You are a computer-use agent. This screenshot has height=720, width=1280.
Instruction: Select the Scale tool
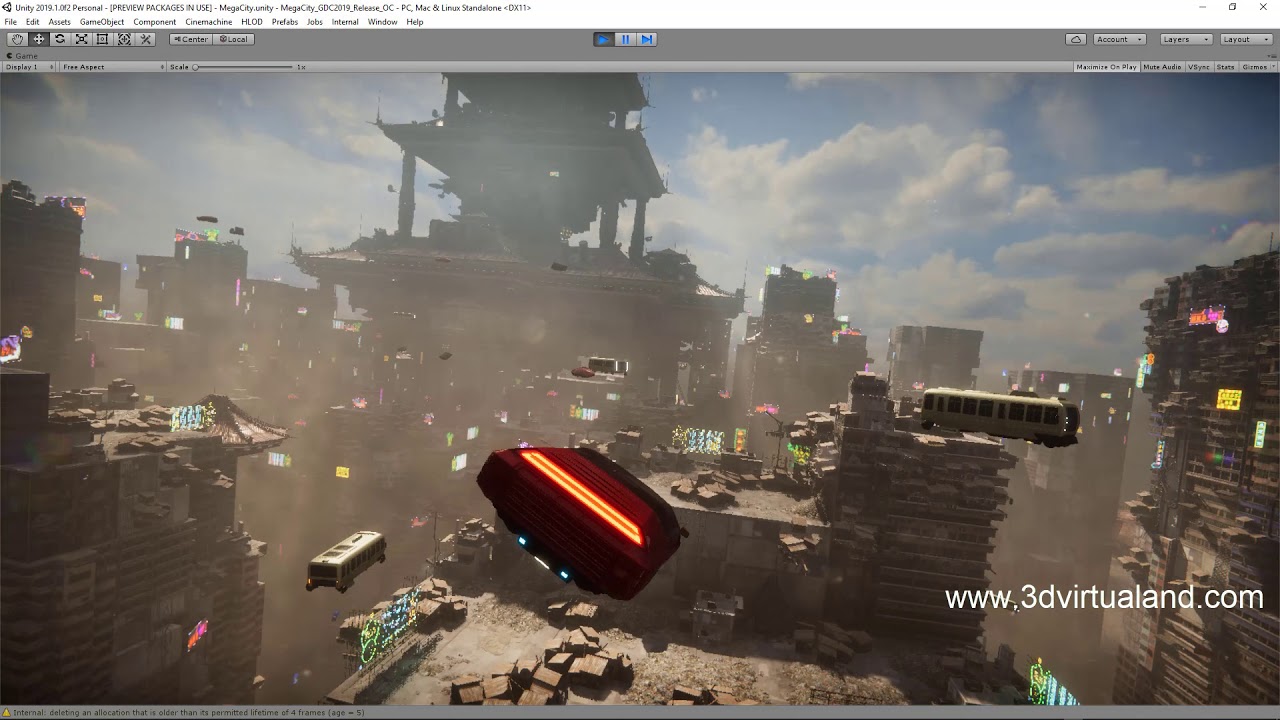[x=82, y=39]
